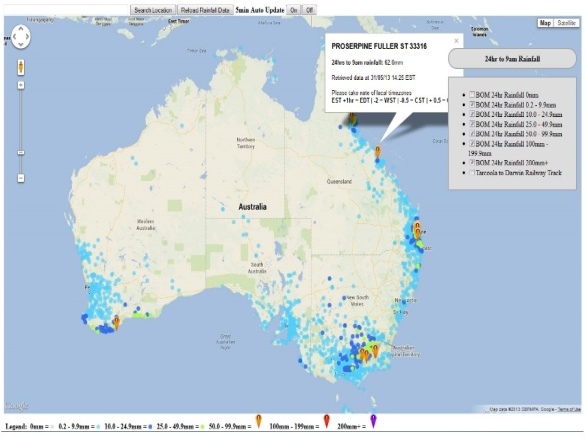Pan the map left with arrow control
This screenshot has height=437, width=587.
14,37
